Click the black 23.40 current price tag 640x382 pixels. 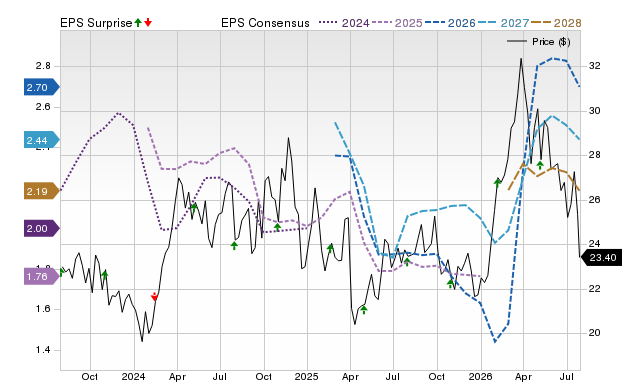(x=601, y=258)
